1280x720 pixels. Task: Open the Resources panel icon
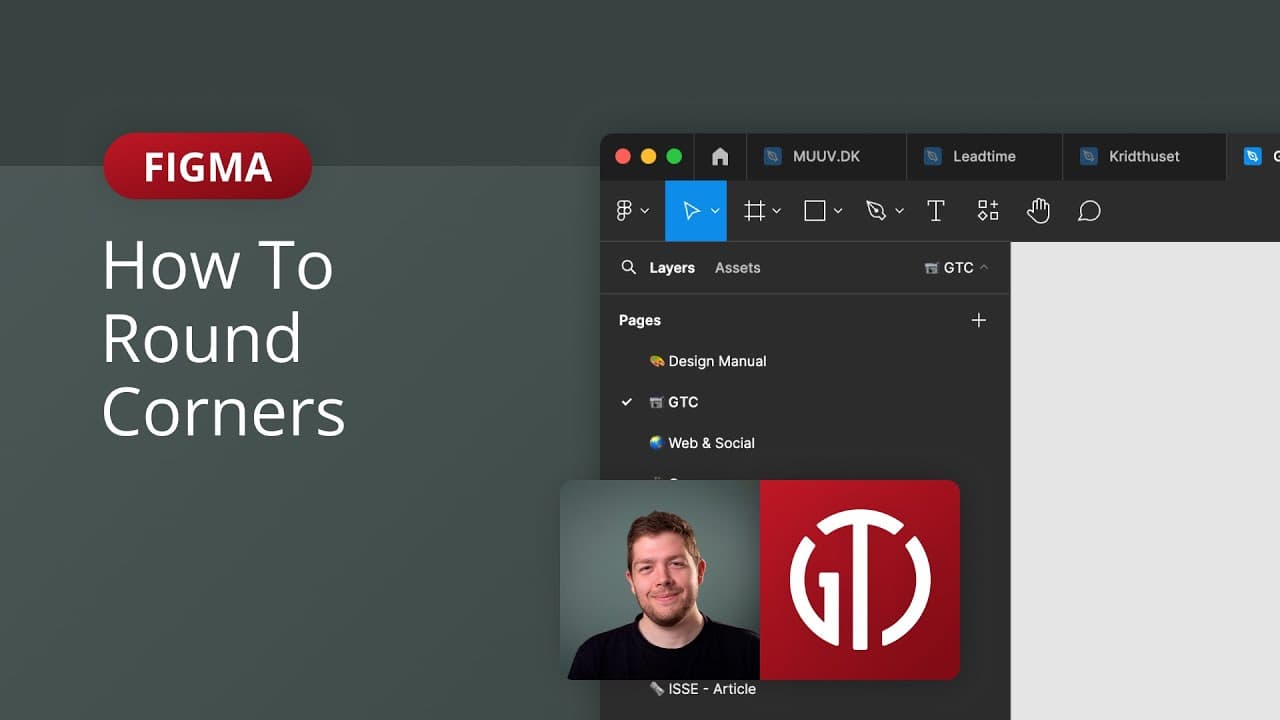(x=988, y=211)
